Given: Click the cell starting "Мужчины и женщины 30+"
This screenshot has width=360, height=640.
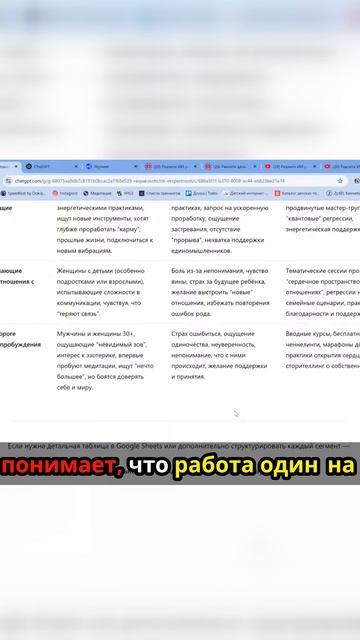Looking at the screenshot, I should click(105, 360).
